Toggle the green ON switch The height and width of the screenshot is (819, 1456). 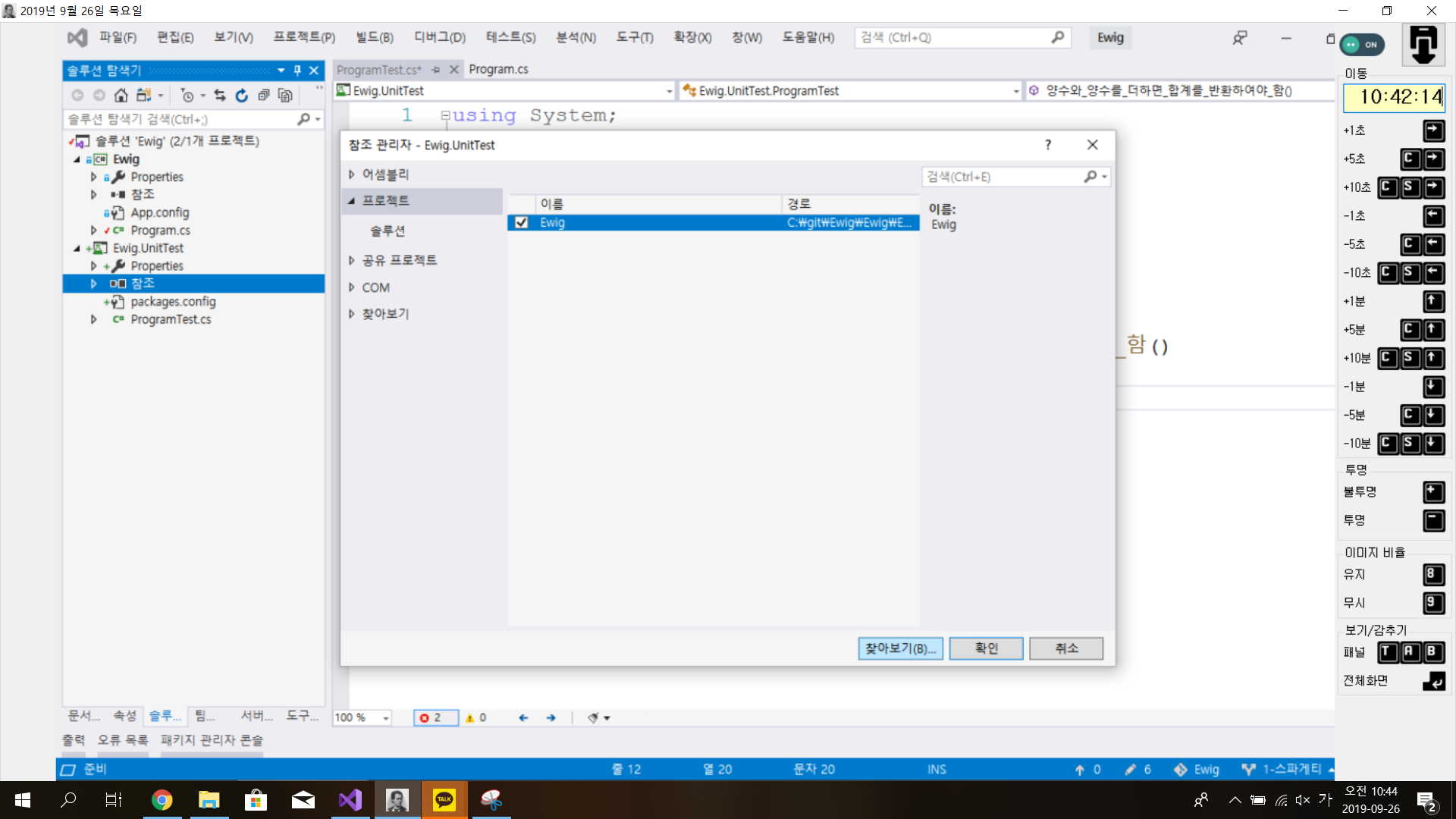point(1362,45)
